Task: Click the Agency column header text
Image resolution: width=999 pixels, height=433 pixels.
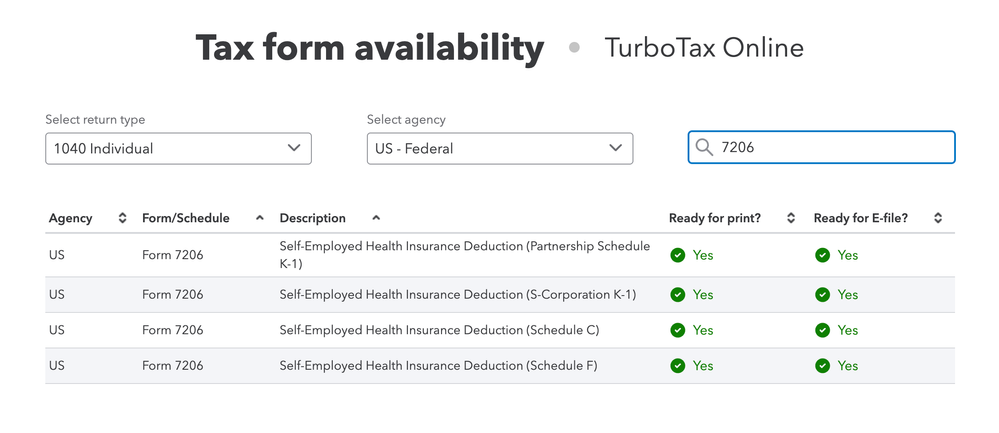Action: point(71,218)
